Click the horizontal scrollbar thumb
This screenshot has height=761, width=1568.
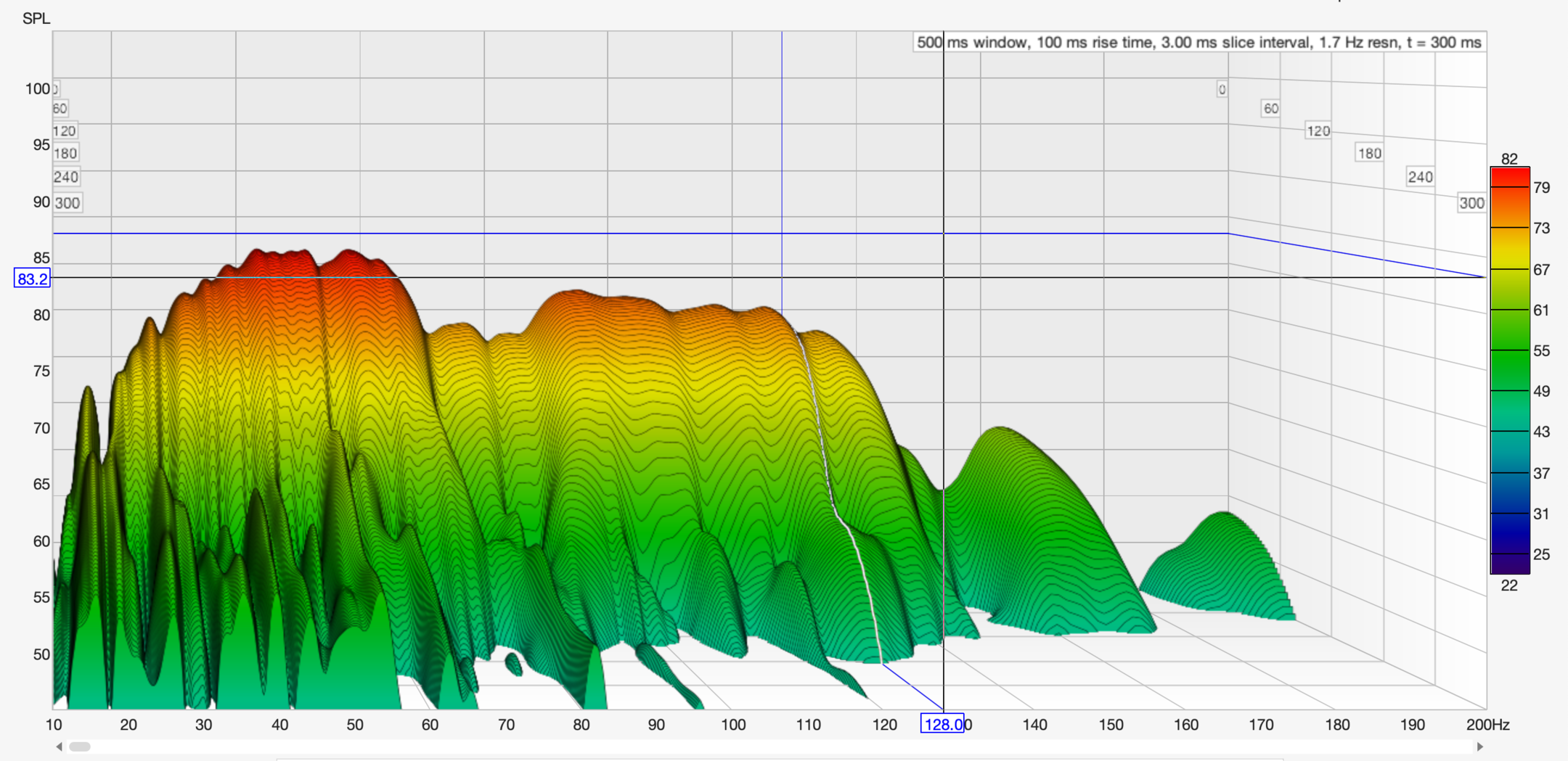[x=80, y=746]
